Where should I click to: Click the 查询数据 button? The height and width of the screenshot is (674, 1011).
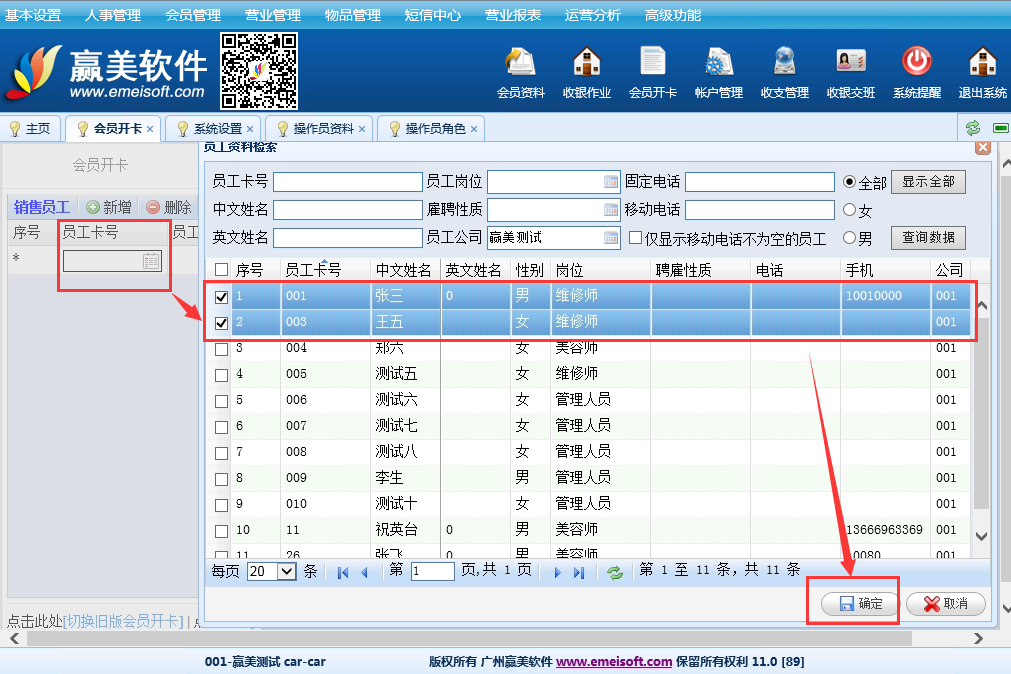(x=928, y=238)
